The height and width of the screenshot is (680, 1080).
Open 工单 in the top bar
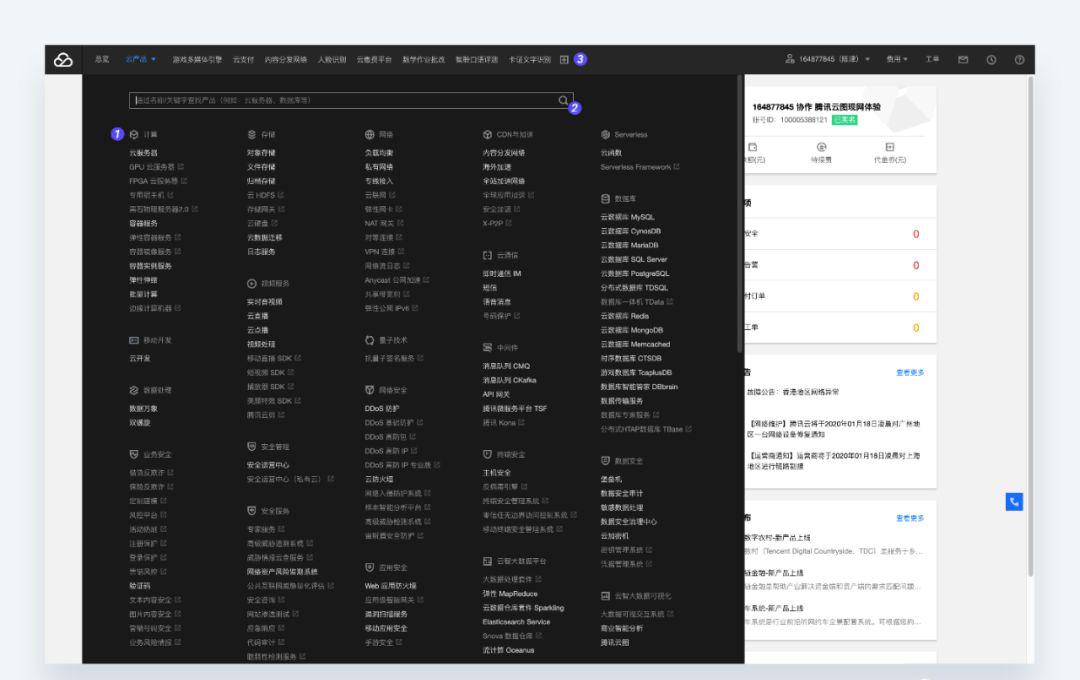[932, 60]
